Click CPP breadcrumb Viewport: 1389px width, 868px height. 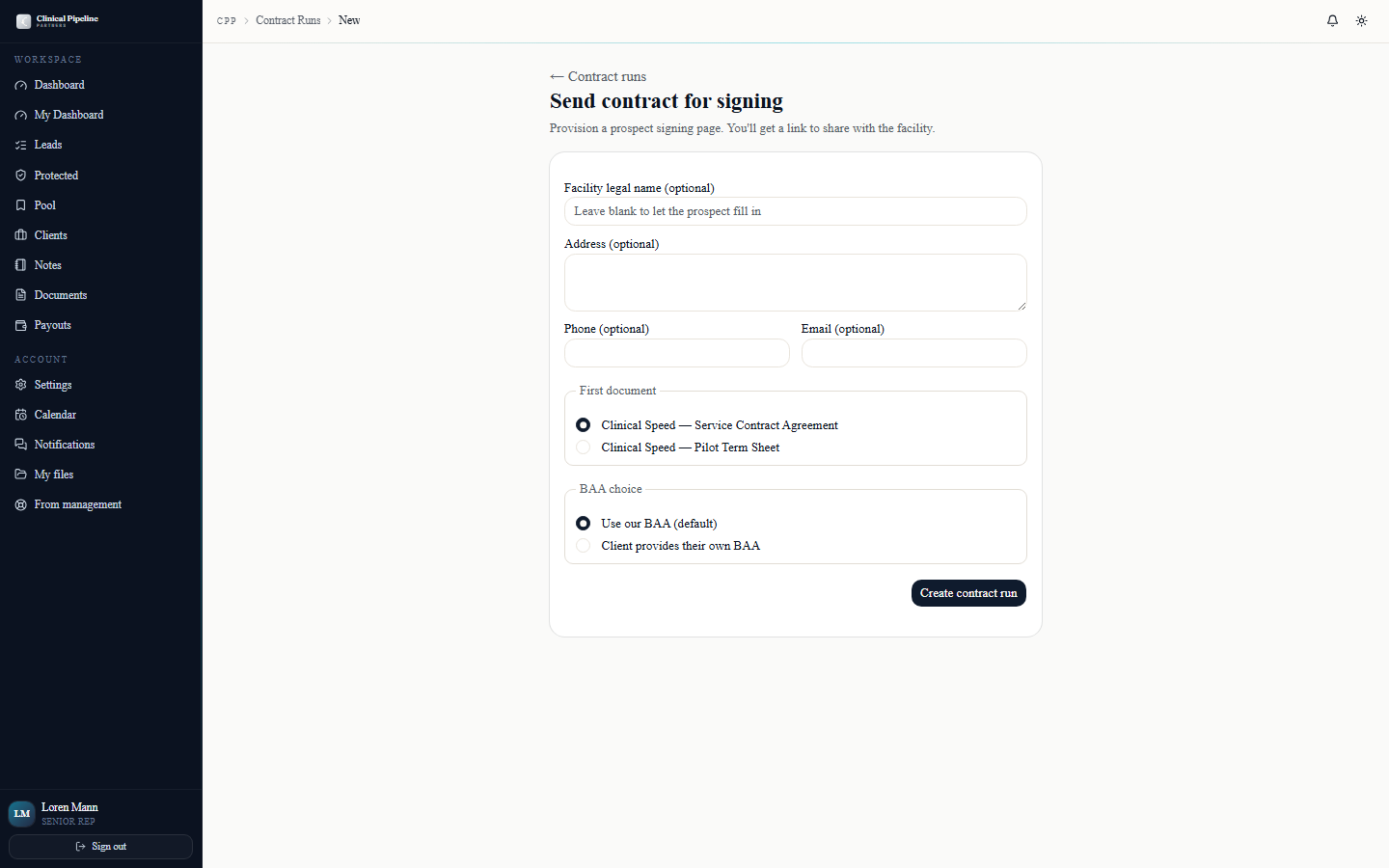click(x=227, y=20)
